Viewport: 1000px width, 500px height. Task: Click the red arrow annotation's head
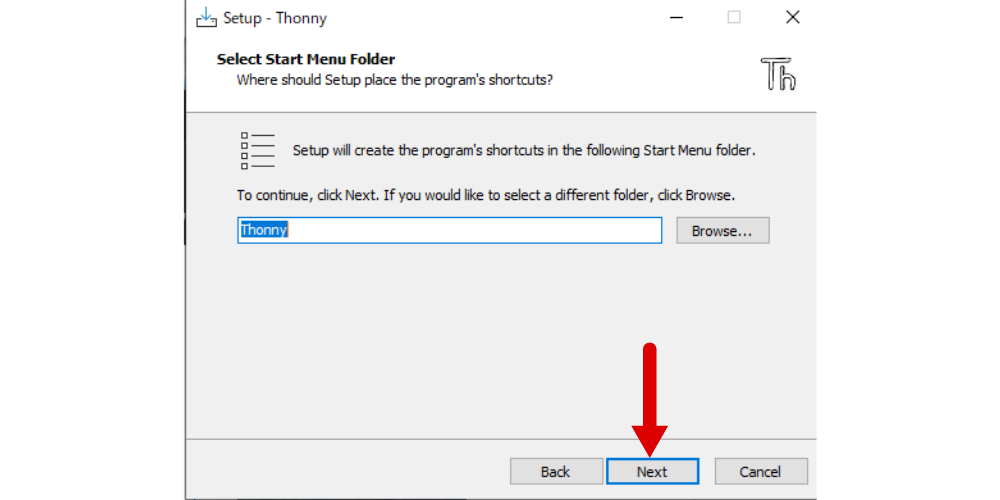click(650, 441)
